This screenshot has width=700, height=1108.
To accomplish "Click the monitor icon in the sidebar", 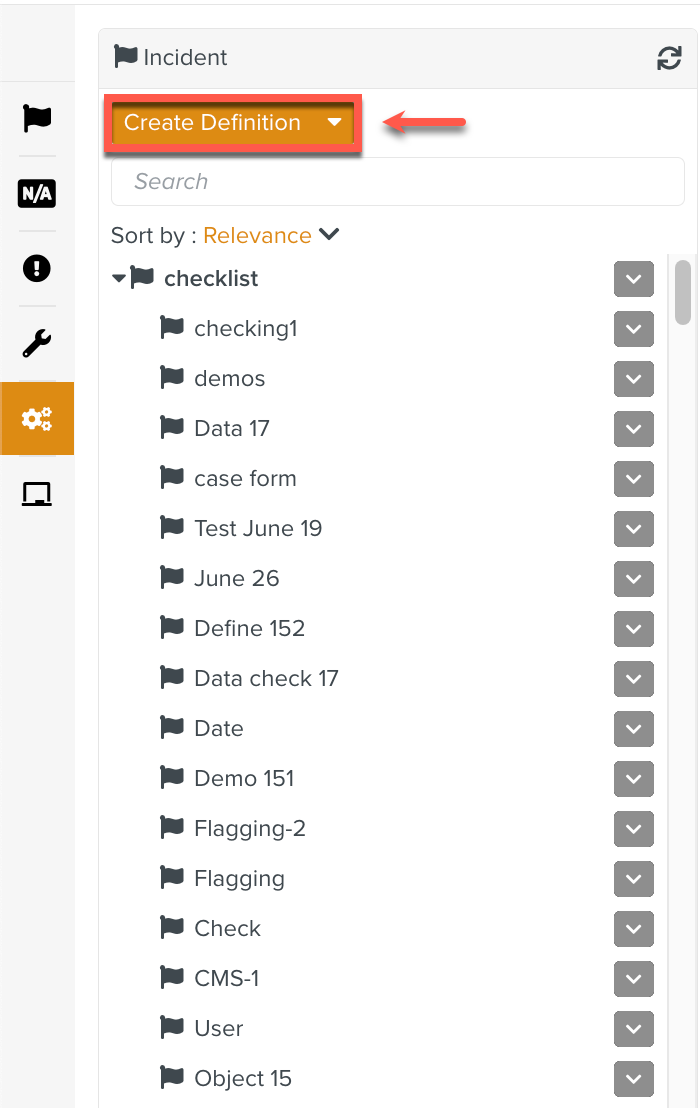I will click(36, 493).
